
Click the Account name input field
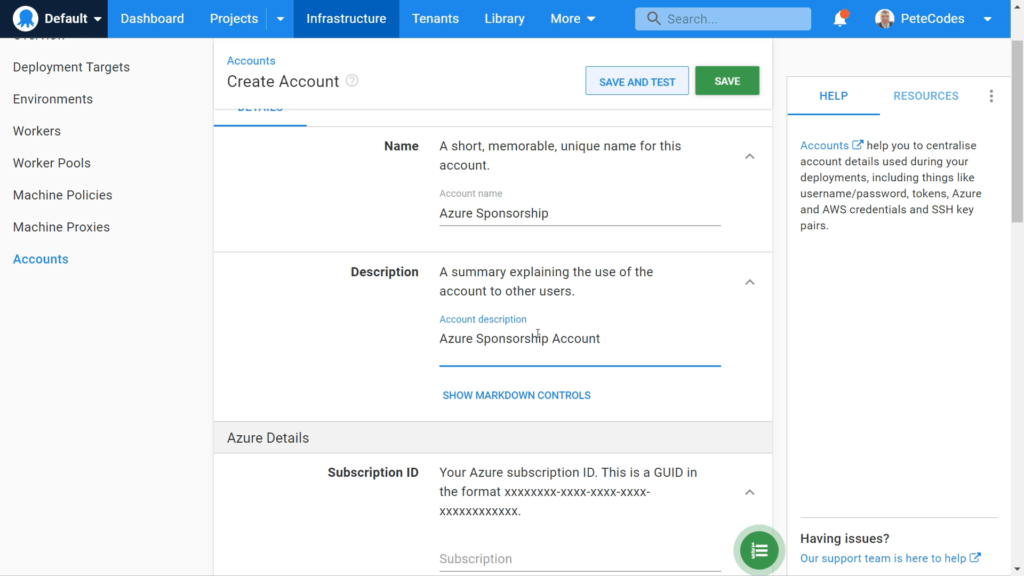[580, 214]
